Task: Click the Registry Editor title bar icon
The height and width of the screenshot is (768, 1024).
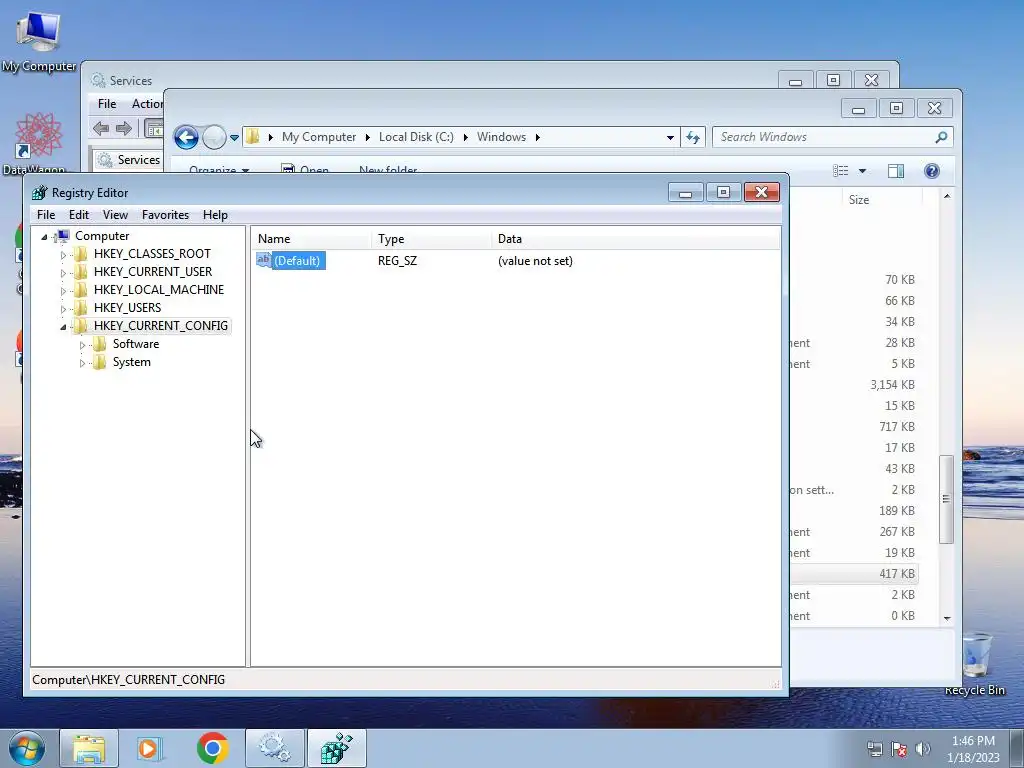Action: (x=39, y=193)
